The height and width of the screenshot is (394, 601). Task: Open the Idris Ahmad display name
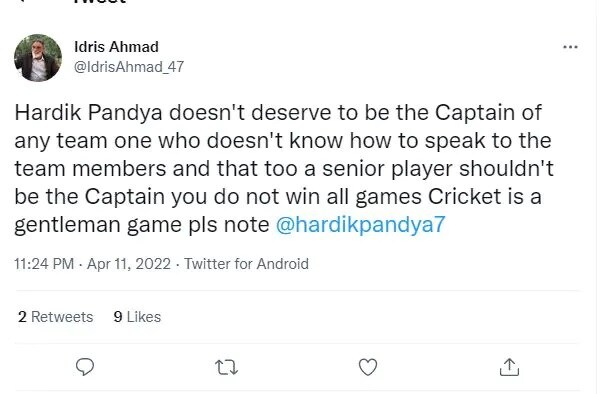tap(116, 47)
